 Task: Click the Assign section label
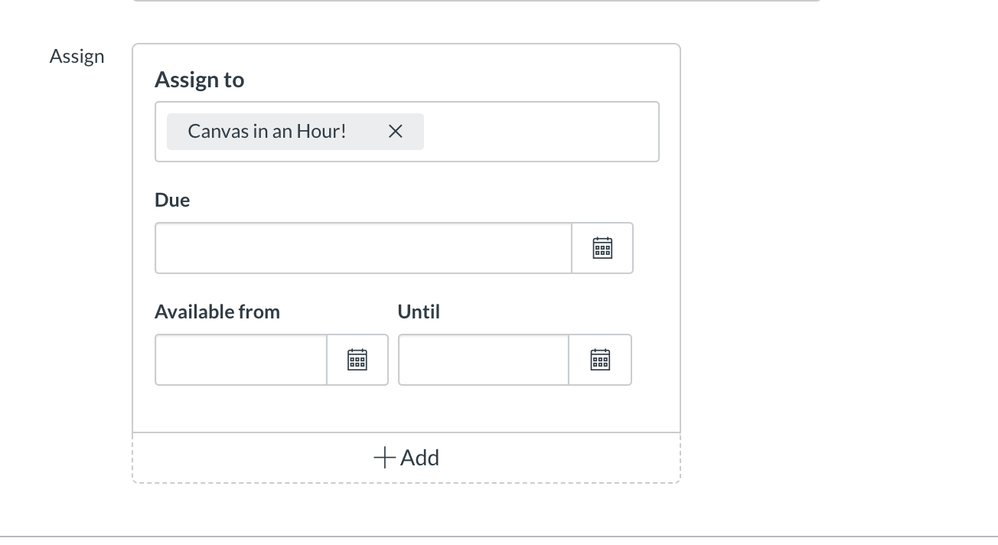(x=77, y=57)
